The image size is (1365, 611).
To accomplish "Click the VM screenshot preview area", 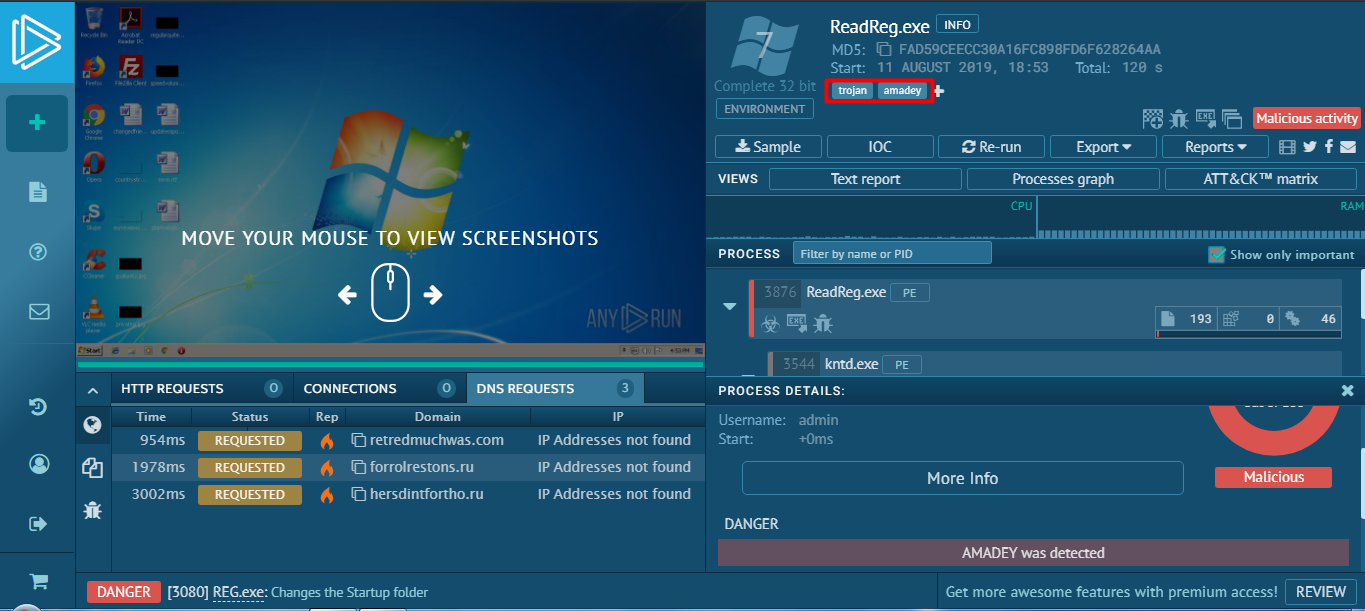I will pos(390,180).
